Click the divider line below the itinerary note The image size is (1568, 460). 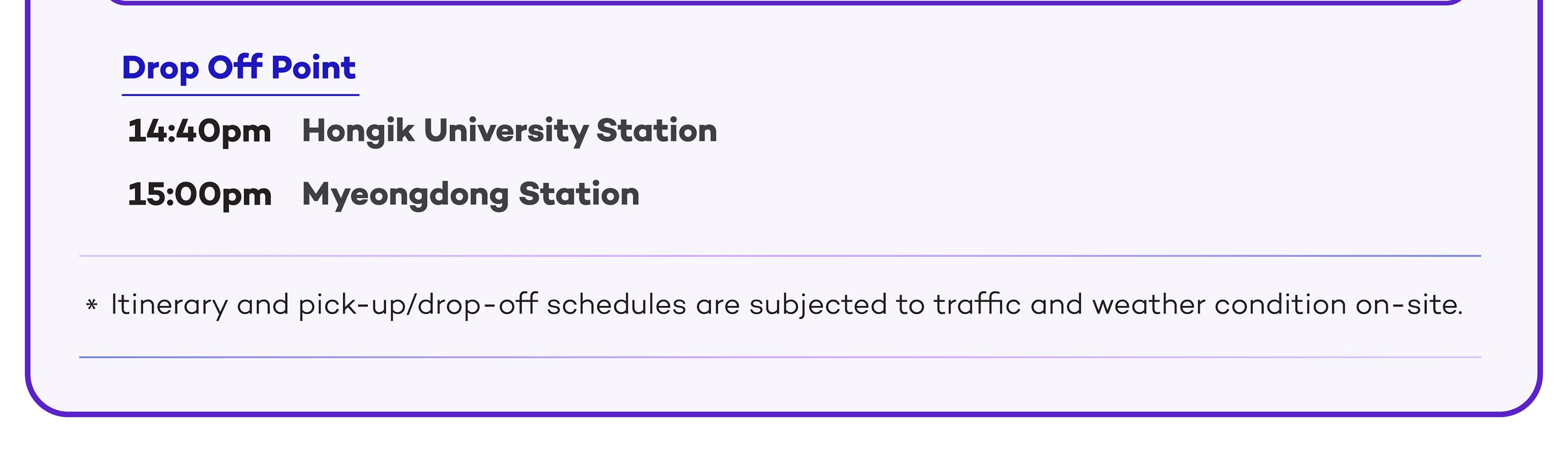tap(780, 357)
